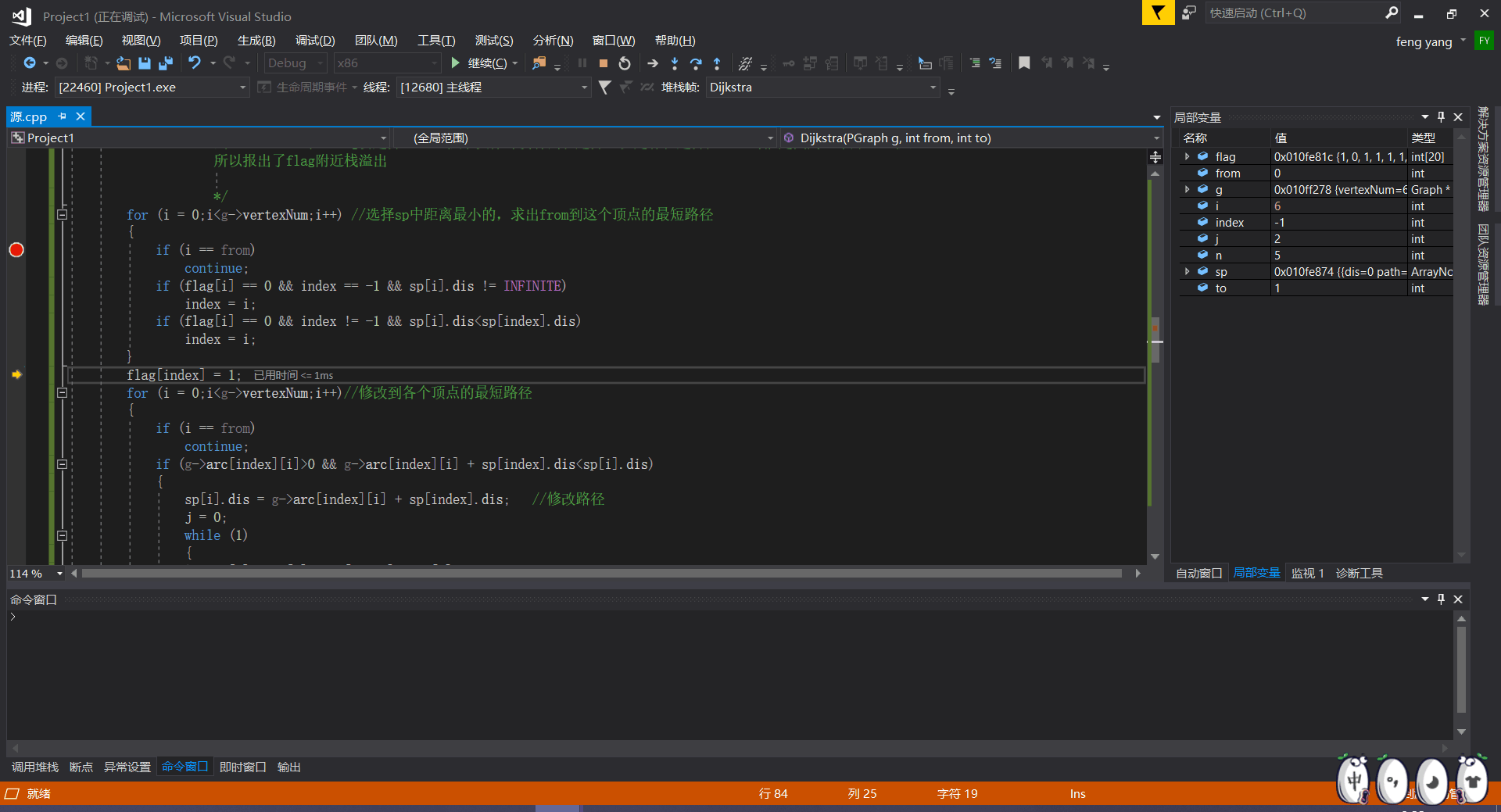Click the Restart debugging icon
The width and height of the screenshot is (1501, 812).
coord(624,63)
